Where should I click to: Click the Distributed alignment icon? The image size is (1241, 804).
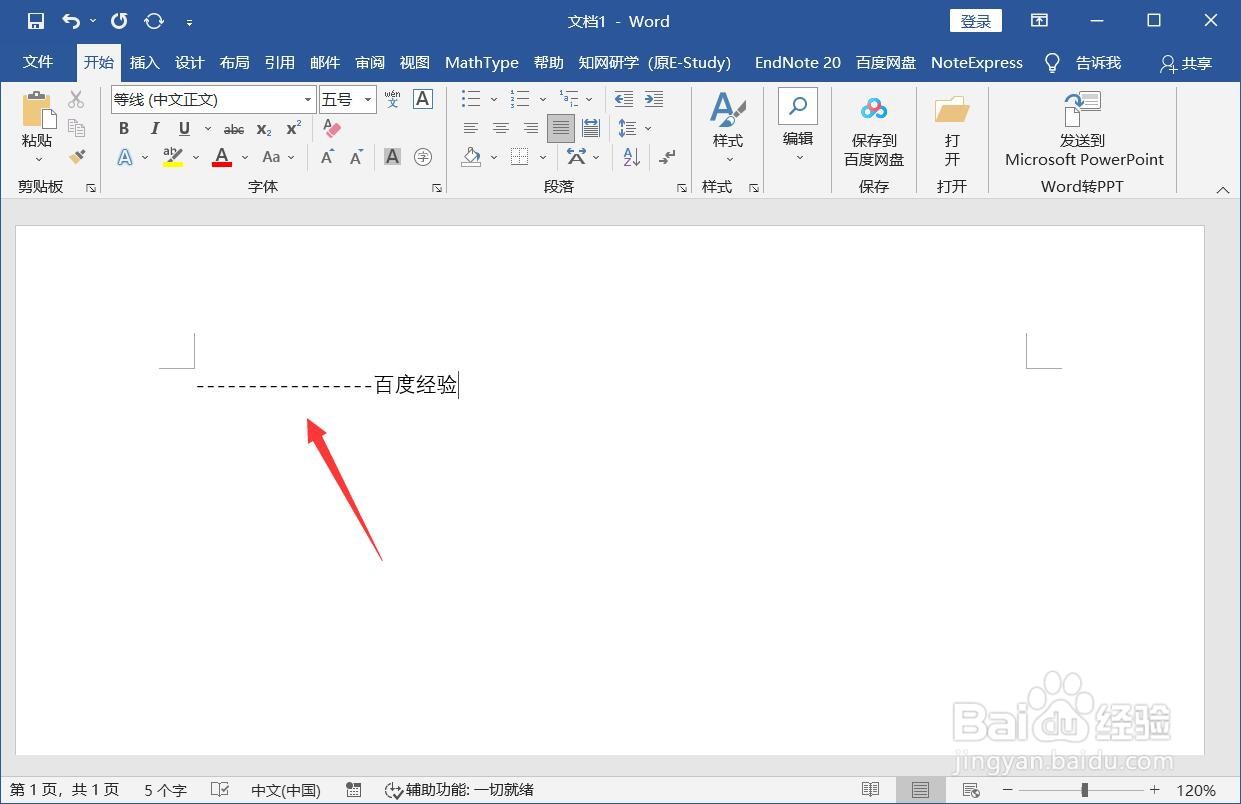coord(591,128)
